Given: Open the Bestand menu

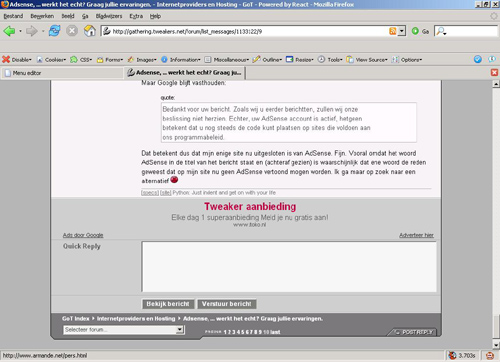Looking at the screenshot, I should click(13, 16).
